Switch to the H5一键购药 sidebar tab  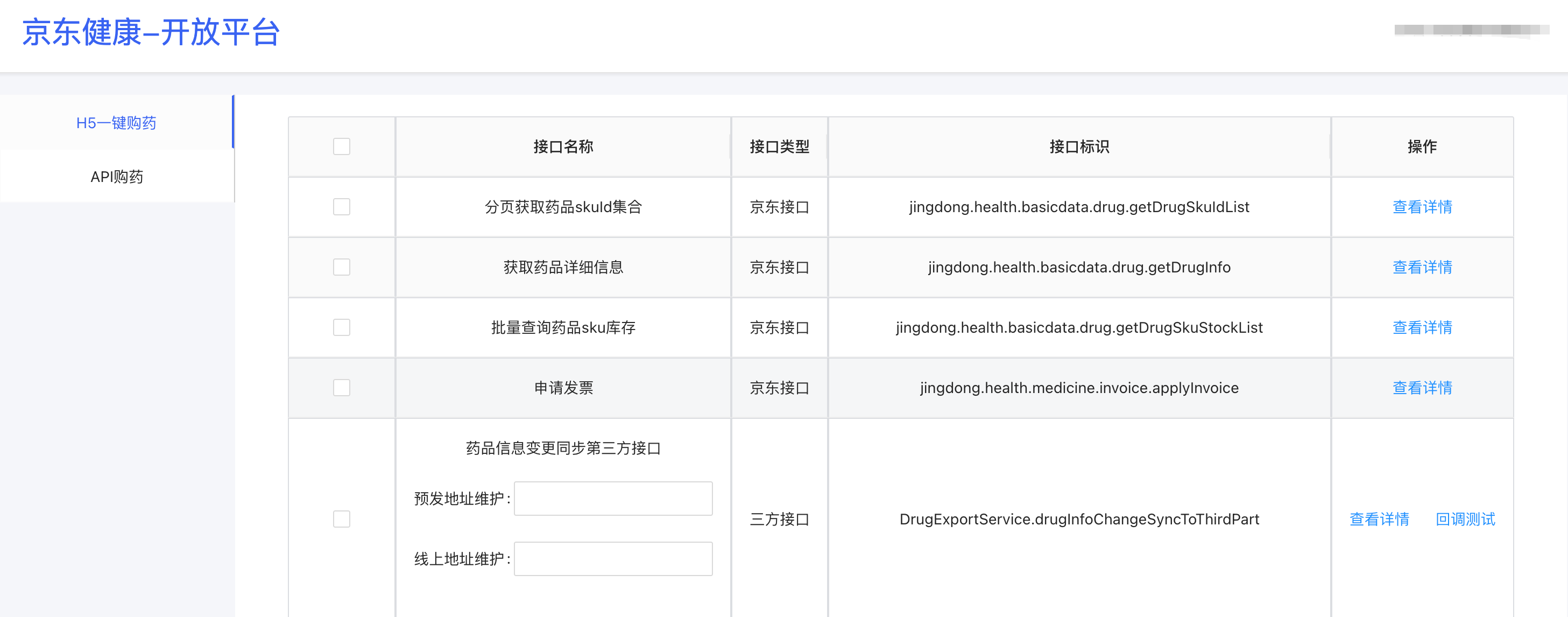[x=116, y=123]
